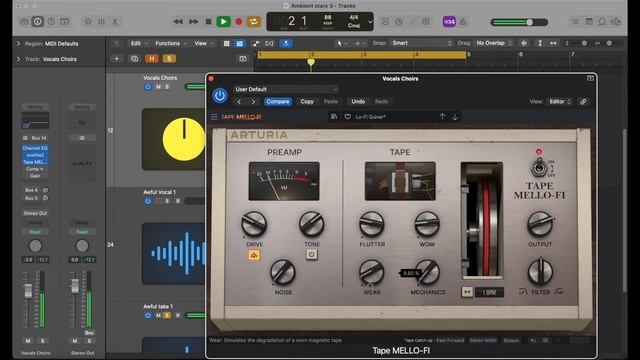Open the Edit menu in Tracks area
The height and width of the screenshot is (360, 640).
[x=139, y=43]
